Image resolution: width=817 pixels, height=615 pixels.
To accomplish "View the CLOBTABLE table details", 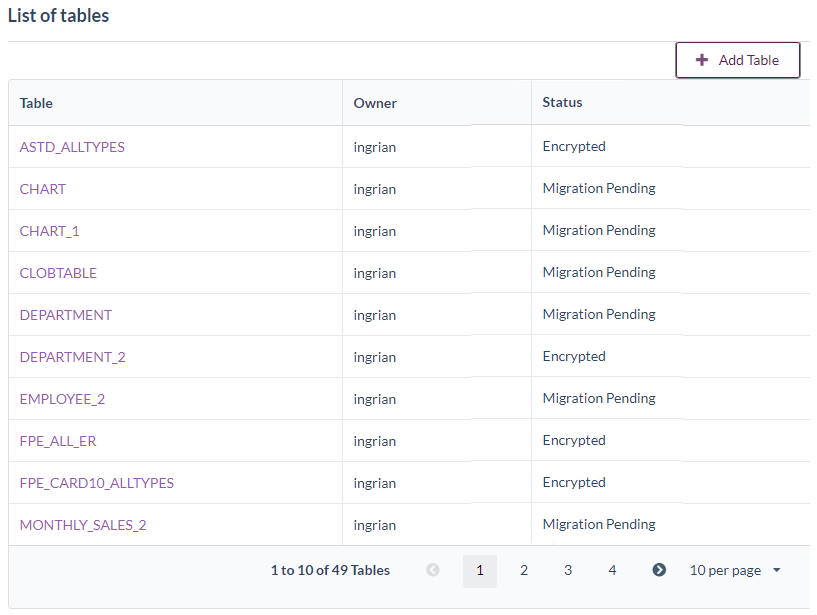I will click(58, 273).
